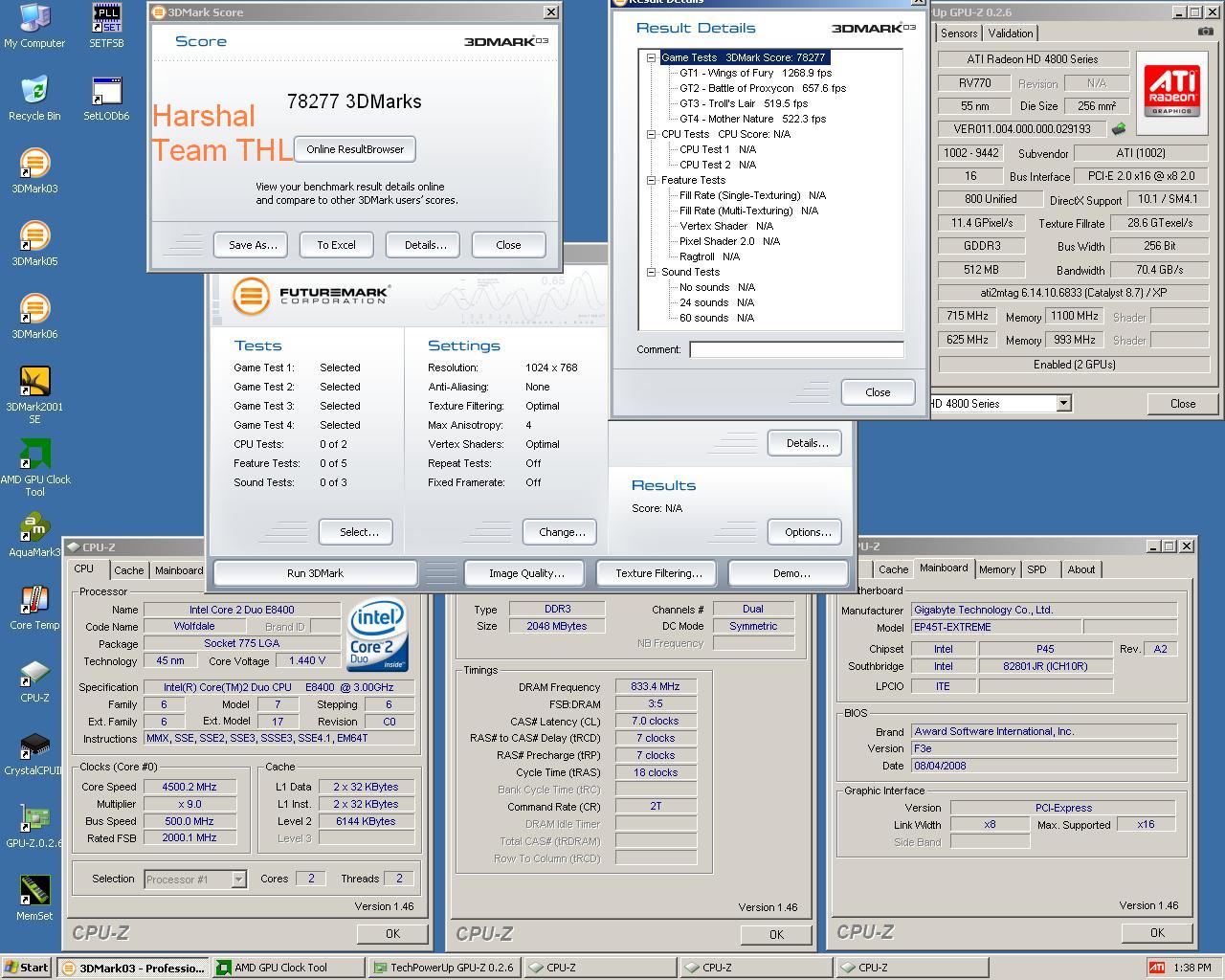This screenshot has width=1225, height=980.
Task: Click Save As in 3DMark Score window
Action: 253,245
